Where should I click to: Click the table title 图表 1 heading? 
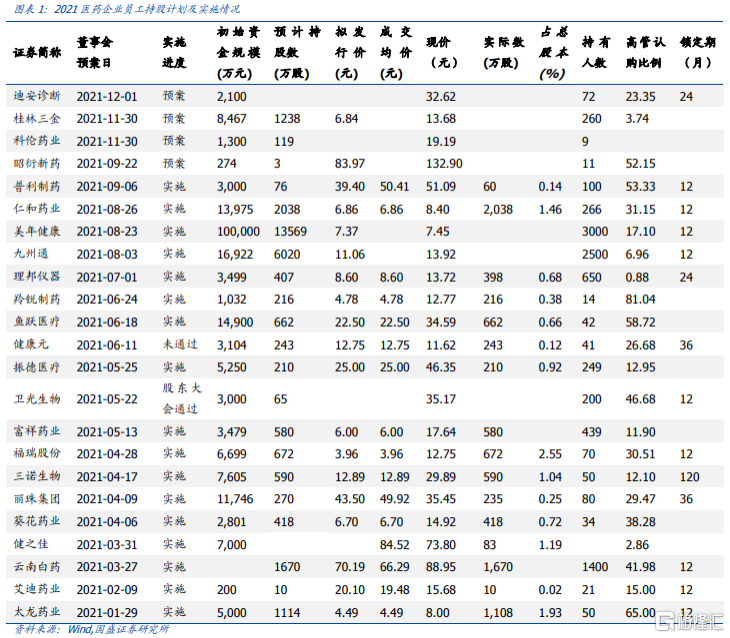[x=127, y=9]
